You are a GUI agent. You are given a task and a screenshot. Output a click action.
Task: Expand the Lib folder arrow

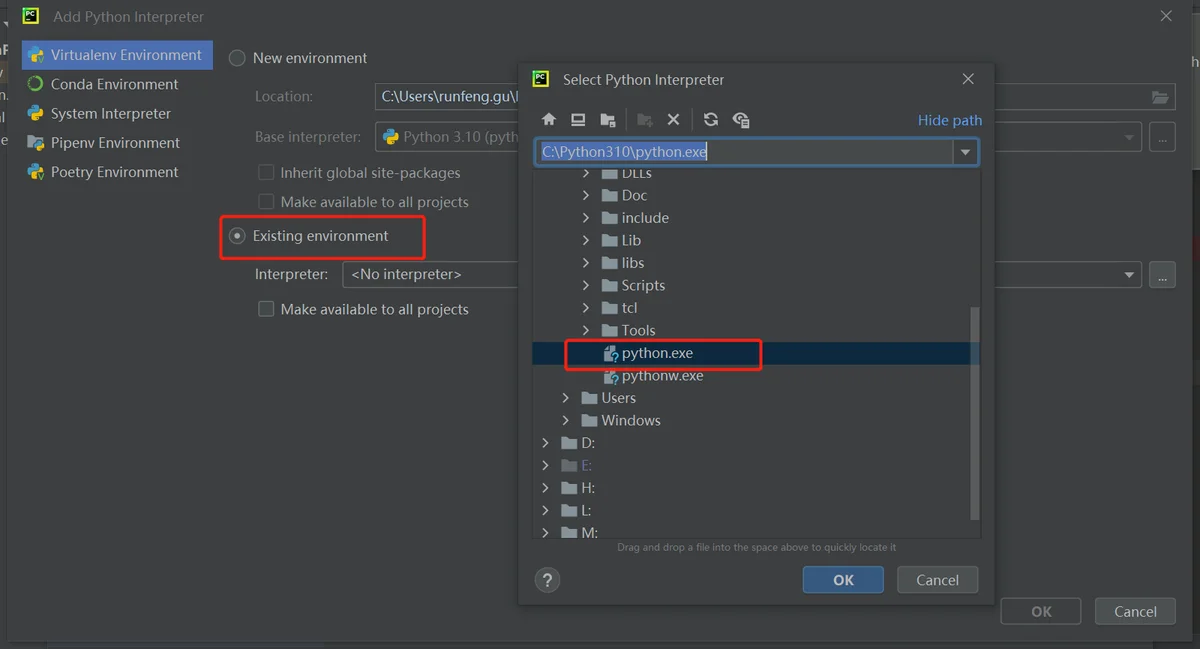(586, 241)
